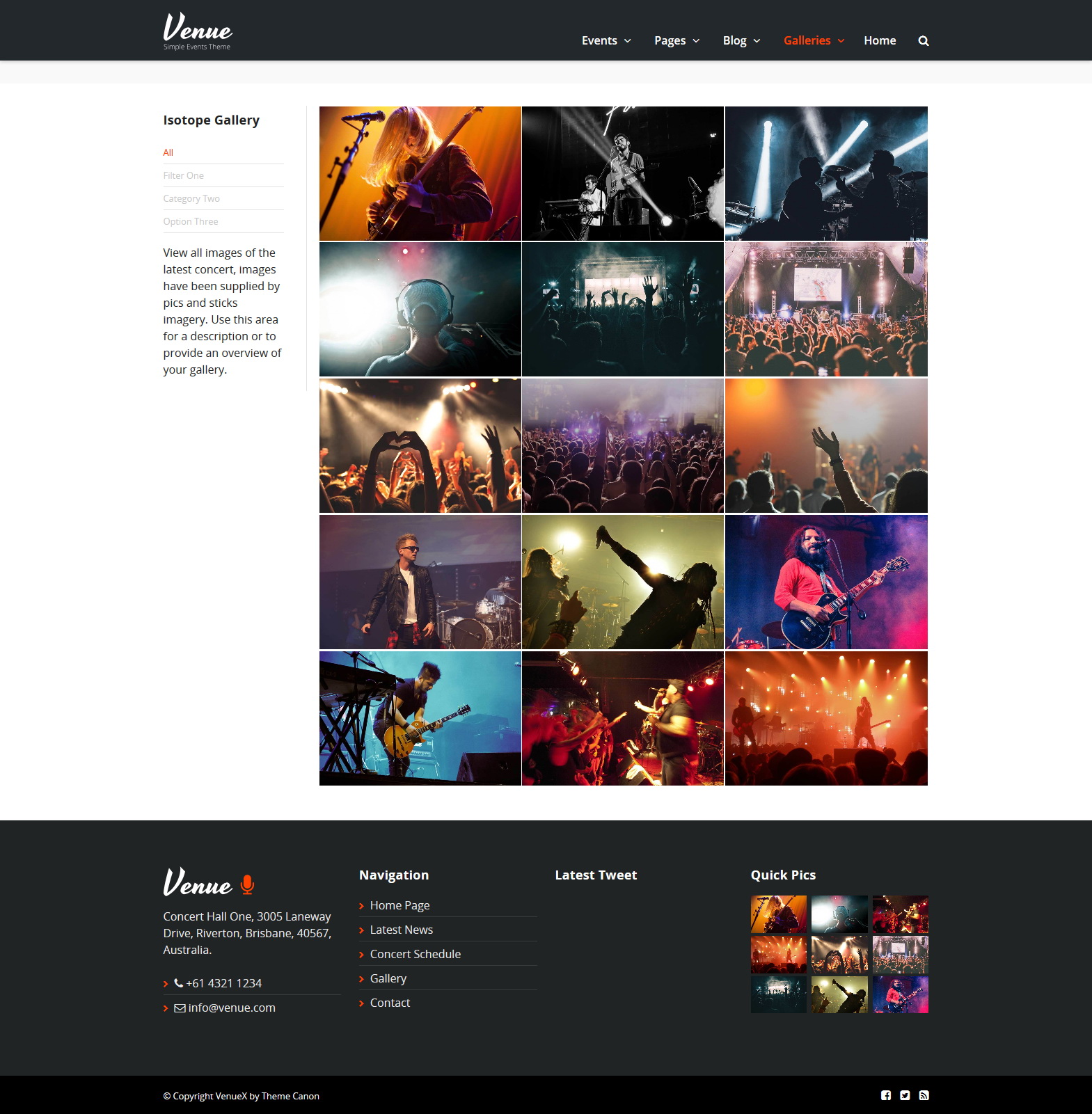The width and height of the screenshot is (1092, 1114).
Task: Click the envelope icon beside info@venue.com
Action: 180,1008
